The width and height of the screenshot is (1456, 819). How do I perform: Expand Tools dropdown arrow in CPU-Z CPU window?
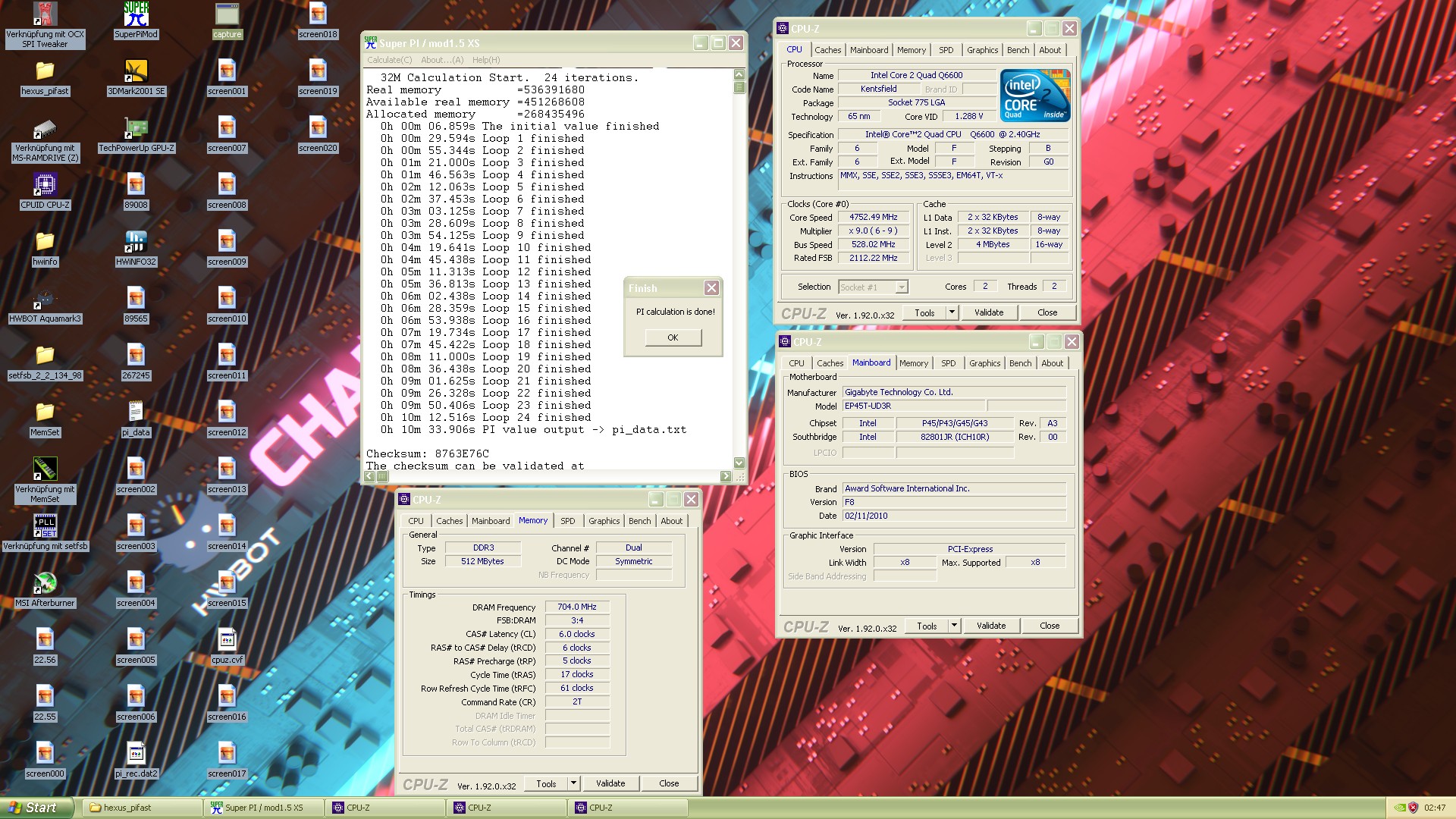pyautogui.click(x=952, y=312)
